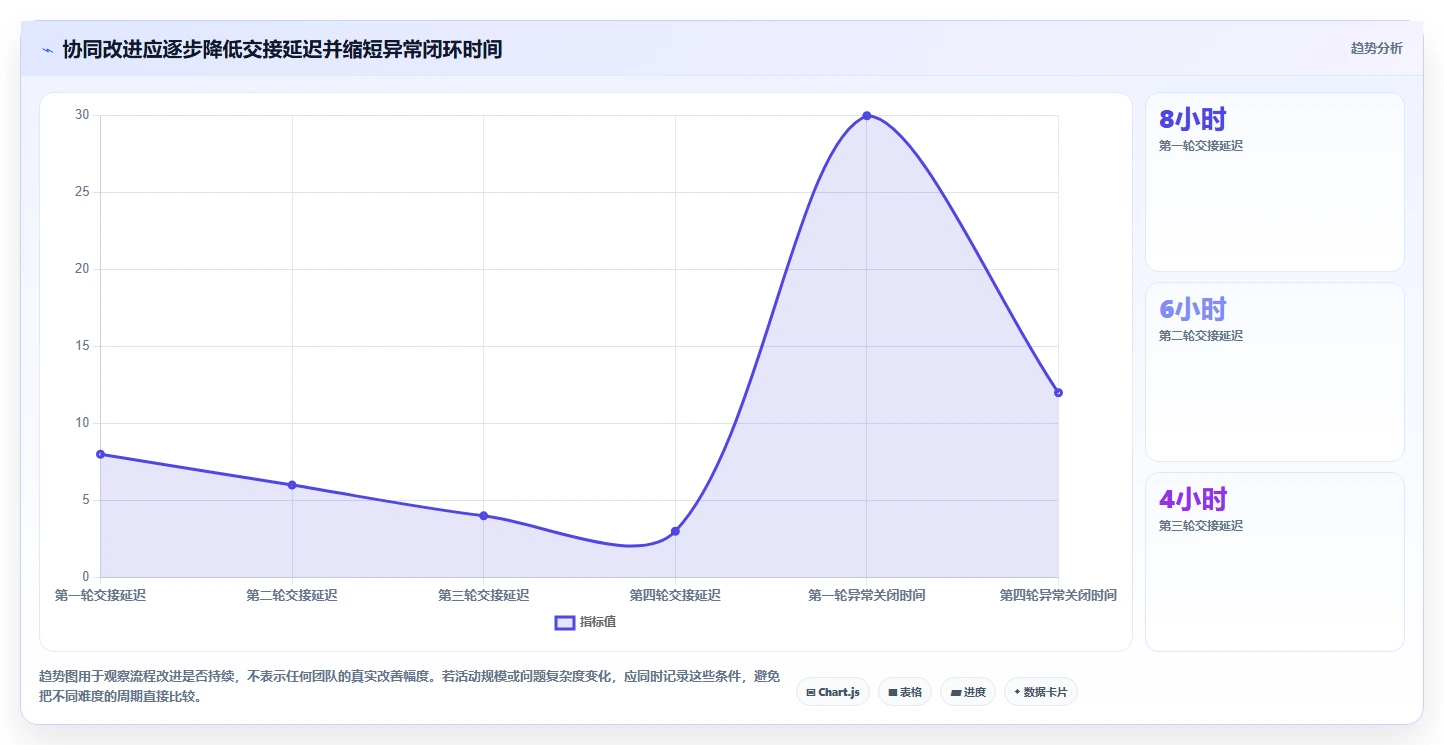Click the 趋势分析 label in the header
The height and width of the screenshot is (745, 1444).
(x=1376, y=48)
